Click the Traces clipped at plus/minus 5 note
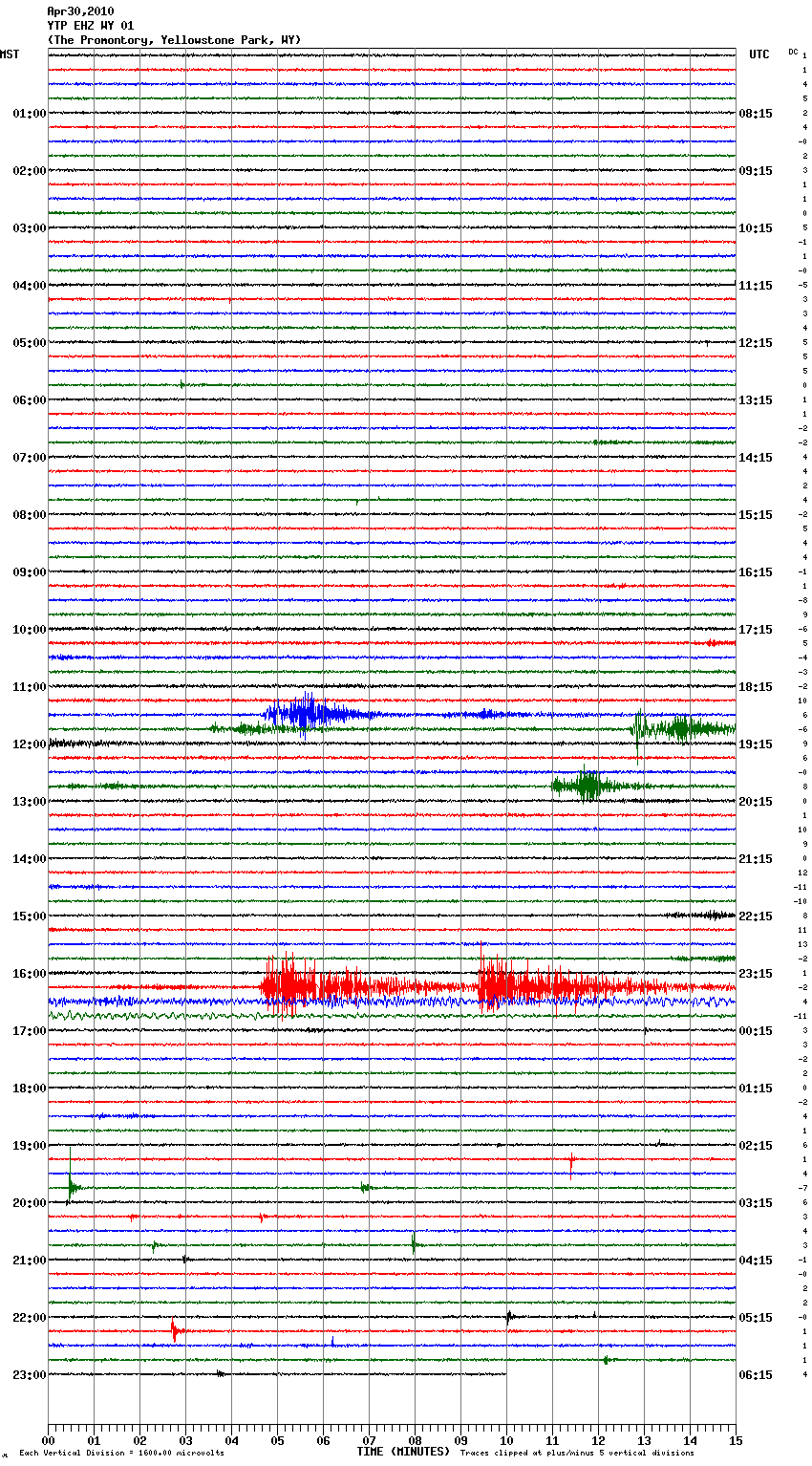This screenshot has height=1466, width=812. [577, 1454]
